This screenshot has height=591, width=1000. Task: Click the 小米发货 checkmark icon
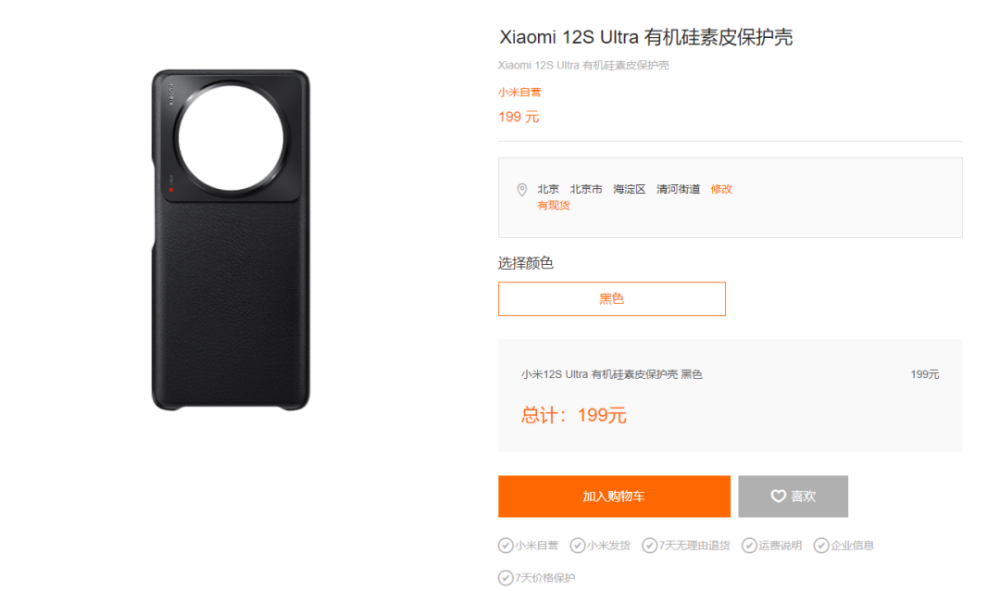click(x=577, y=546)
